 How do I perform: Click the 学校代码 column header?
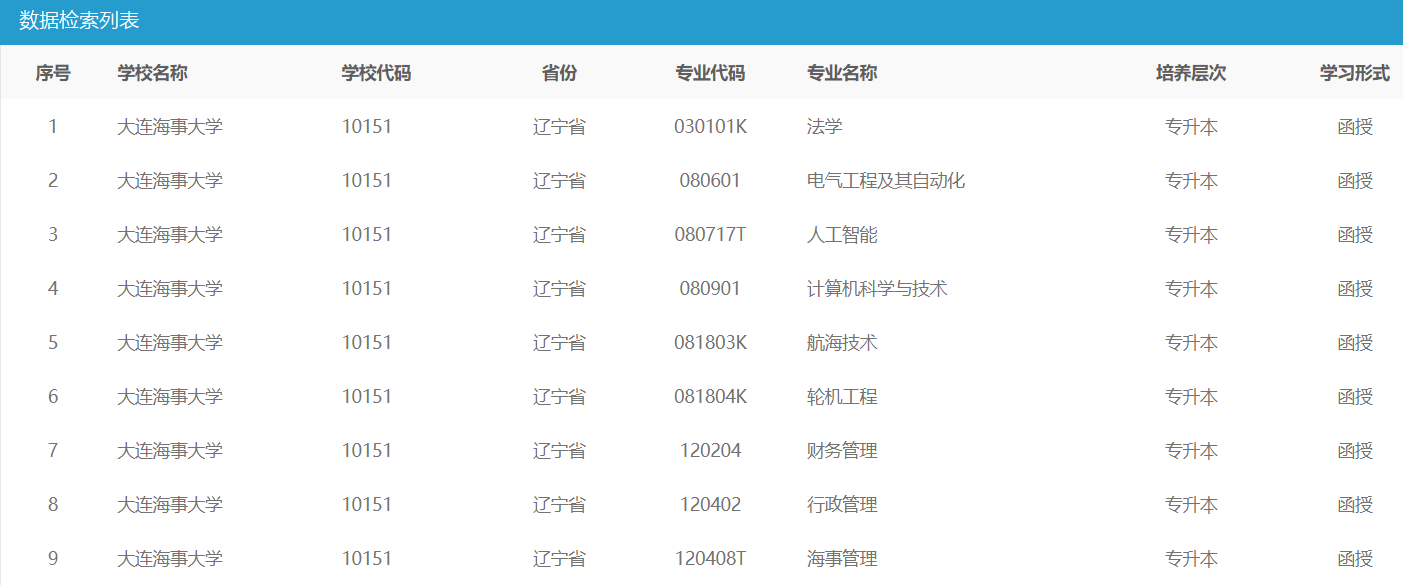pyautogui.click(x=376, y=73)
